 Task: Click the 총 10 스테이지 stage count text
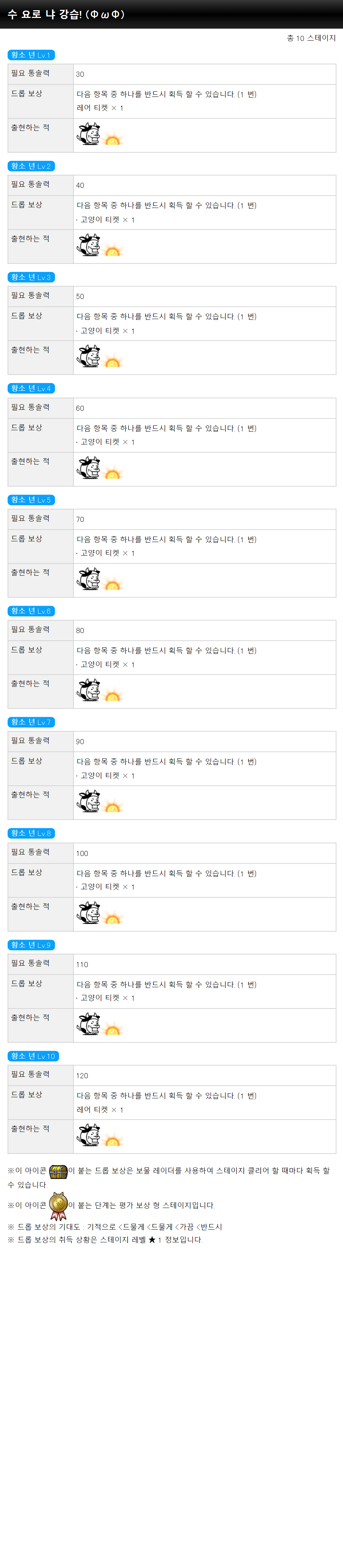311,38
